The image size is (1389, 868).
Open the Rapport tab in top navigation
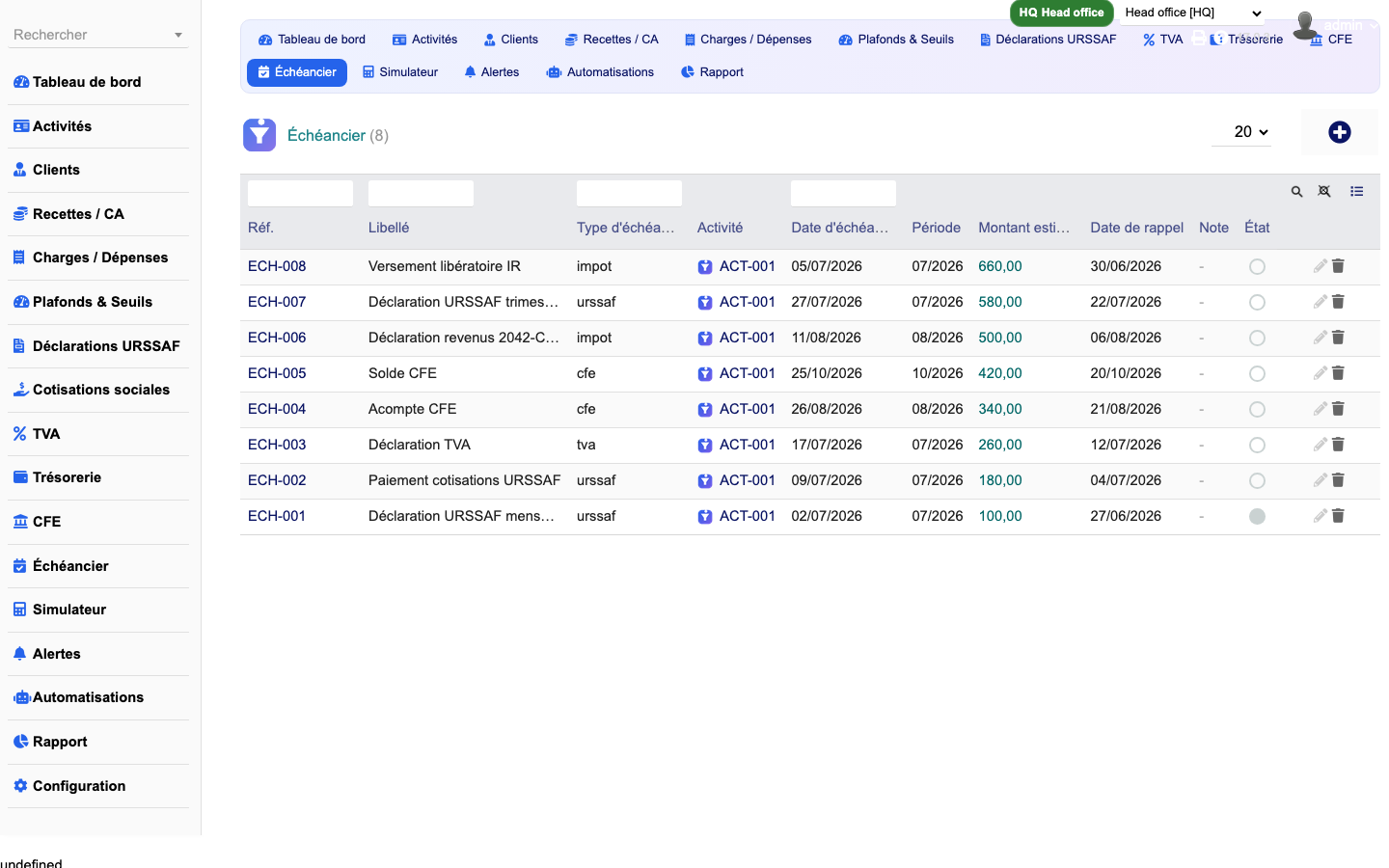click(712, 72)
